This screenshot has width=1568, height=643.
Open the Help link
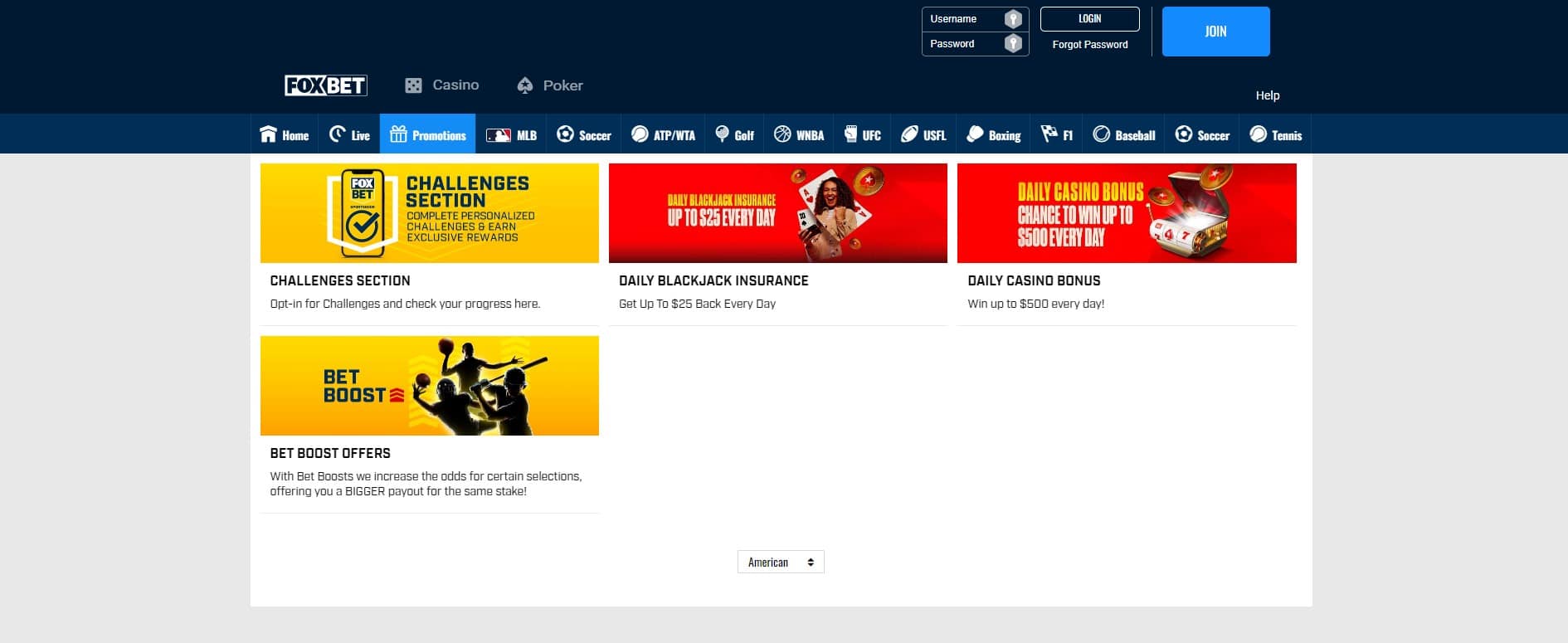pos(1268,95)
